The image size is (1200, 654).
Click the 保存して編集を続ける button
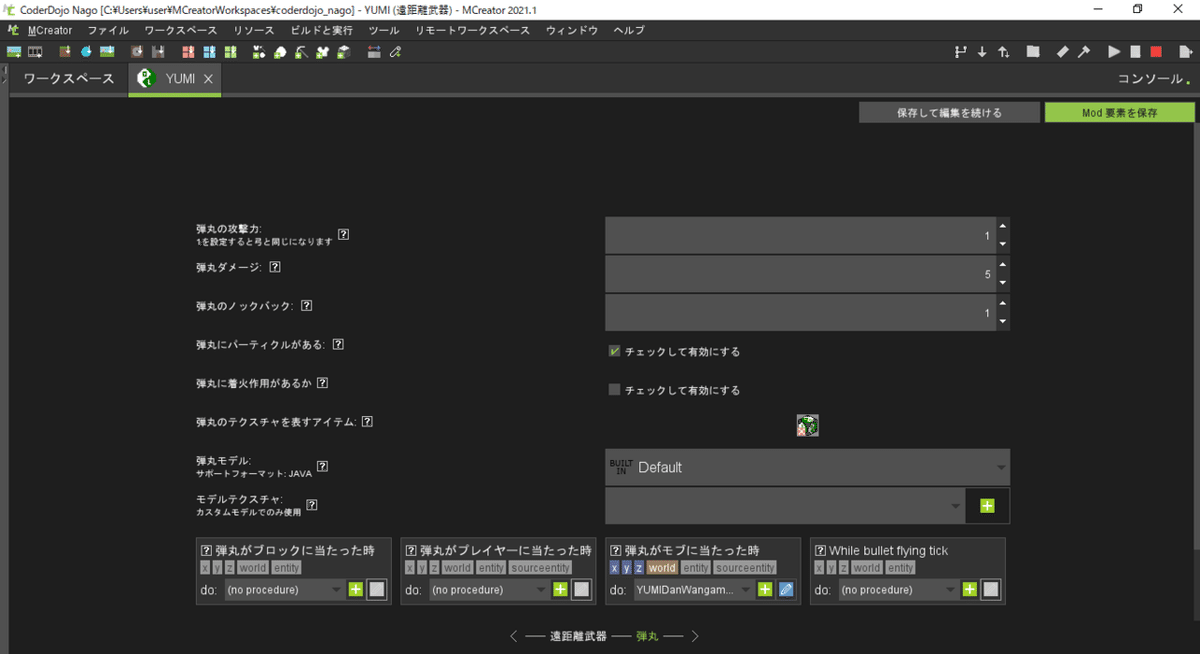[948, 111]
